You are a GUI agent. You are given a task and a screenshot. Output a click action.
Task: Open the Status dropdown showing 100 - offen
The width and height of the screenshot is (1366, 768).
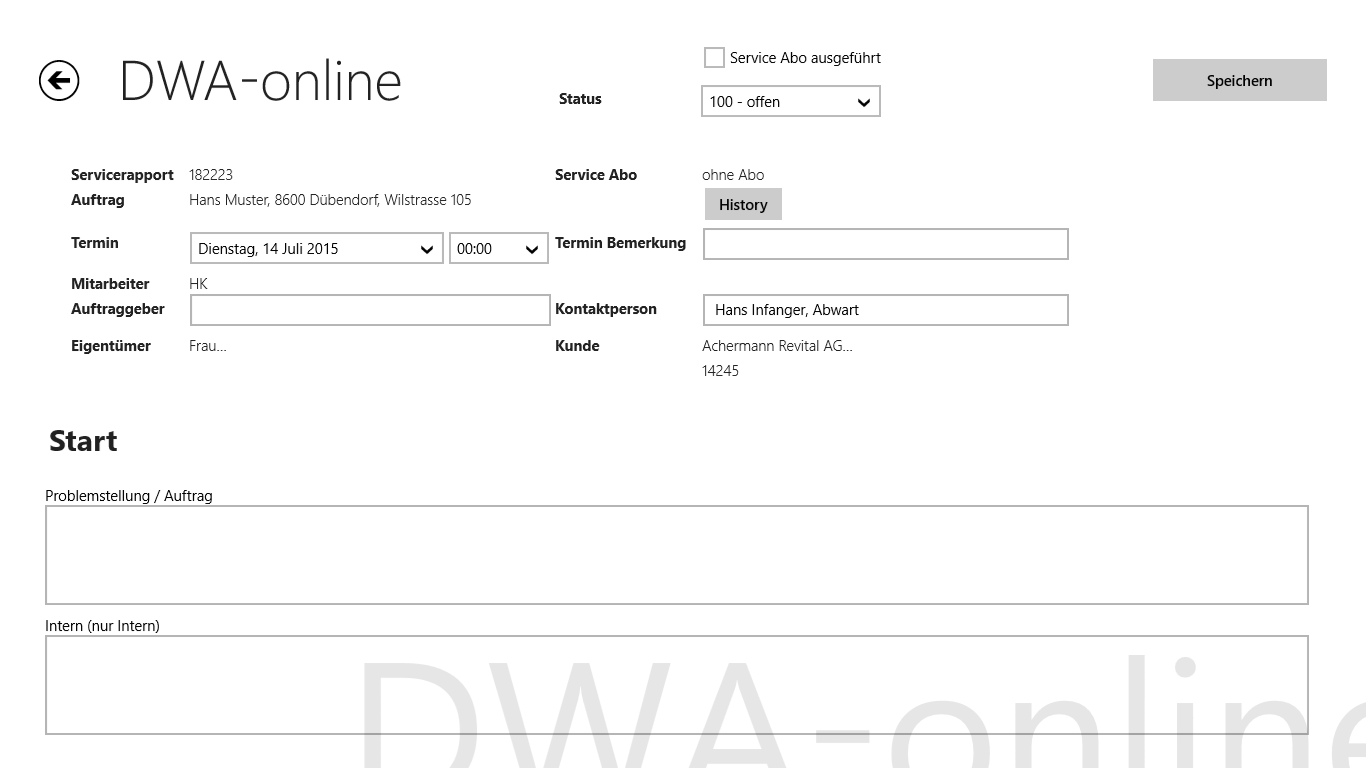pos(790,102)
